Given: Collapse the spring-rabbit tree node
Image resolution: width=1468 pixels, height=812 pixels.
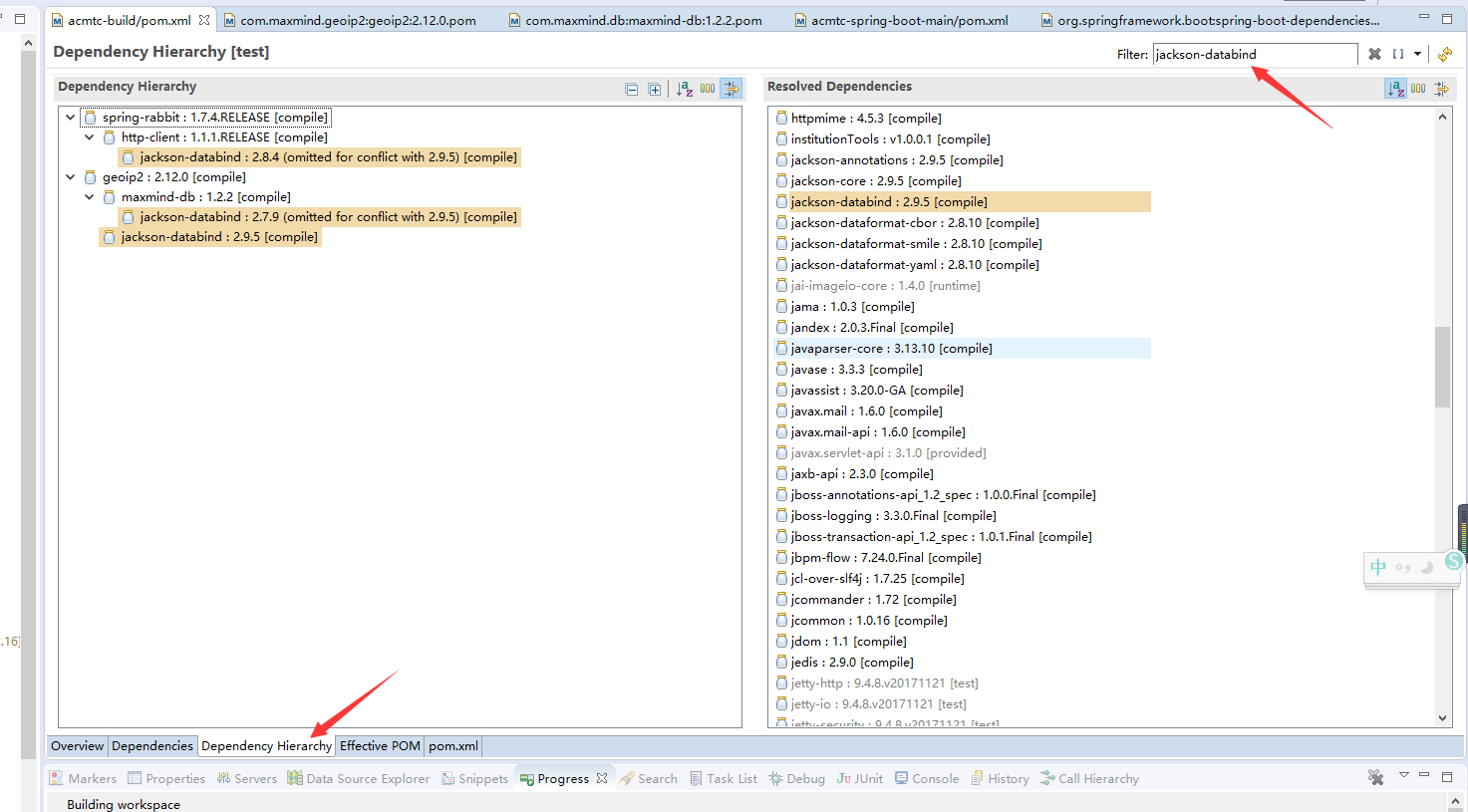Looking at the screenshot, I should click(x=70, y=118).
